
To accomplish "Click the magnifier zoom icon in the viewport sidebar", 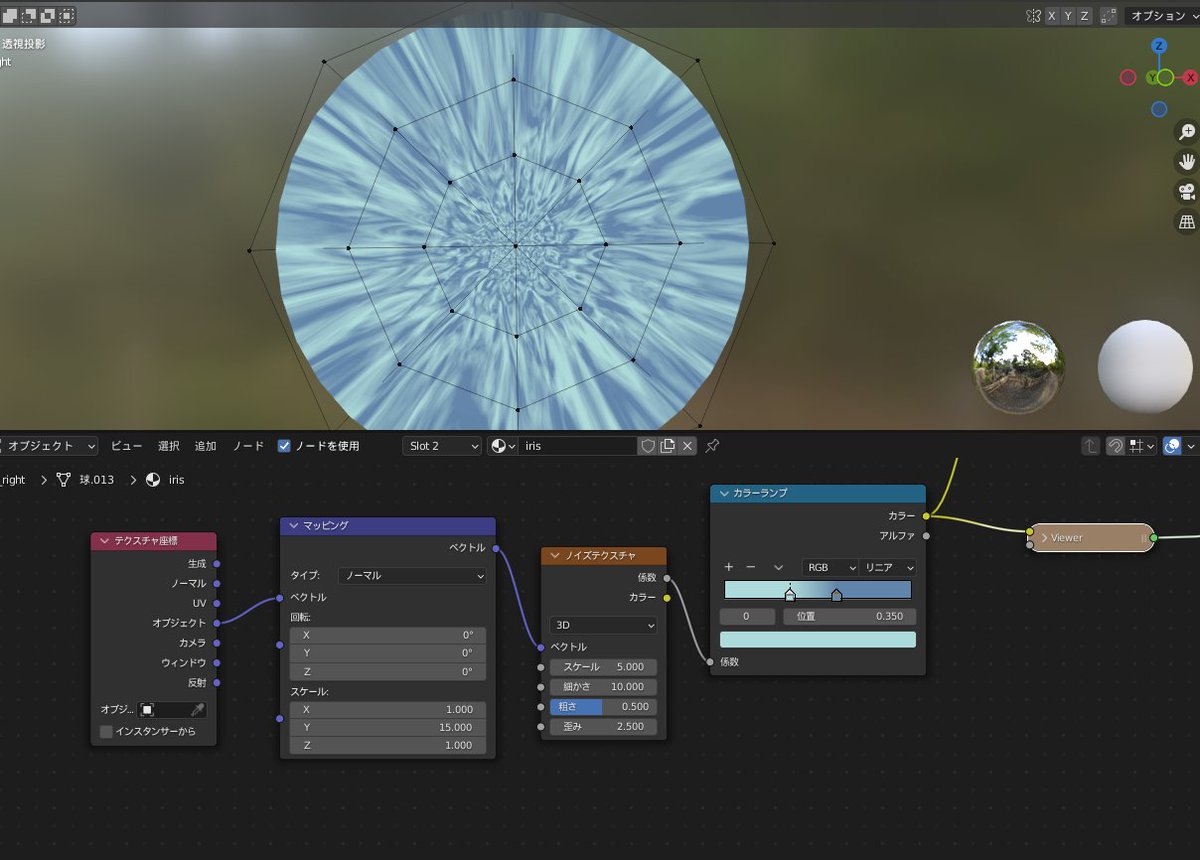I will (x=1186, y=131).
